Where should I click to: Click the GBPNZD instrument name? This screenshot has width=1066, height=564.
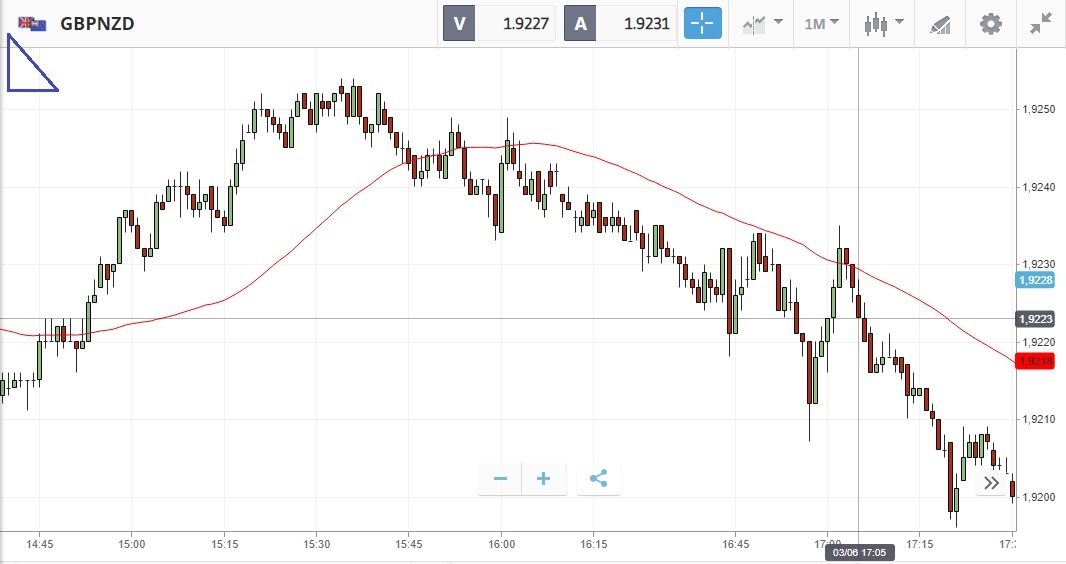pyautogui.click(x=97, y=23)
